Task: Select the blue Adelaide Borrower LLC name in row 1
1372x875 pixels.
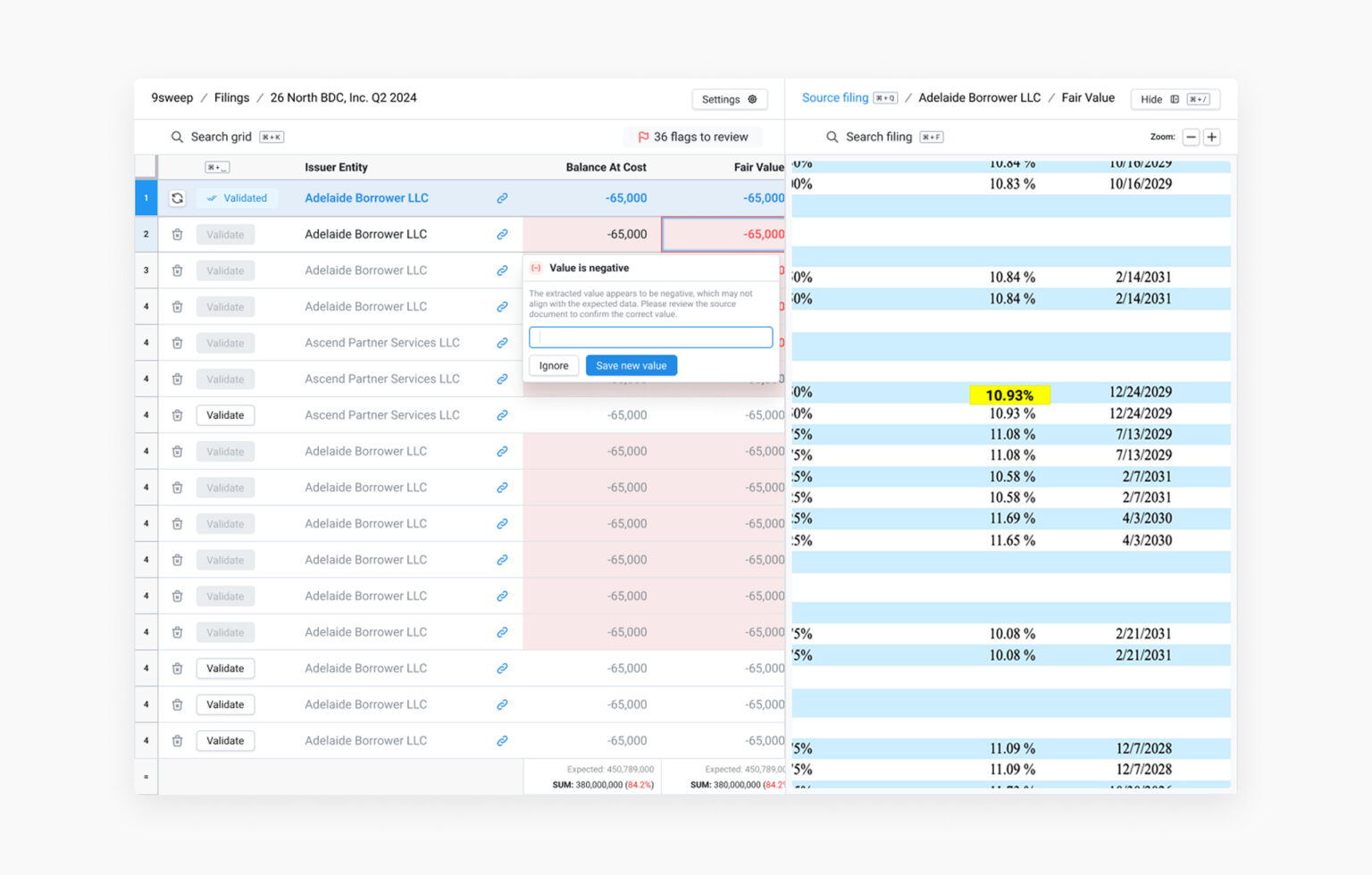Action: (x=366, y=198)
